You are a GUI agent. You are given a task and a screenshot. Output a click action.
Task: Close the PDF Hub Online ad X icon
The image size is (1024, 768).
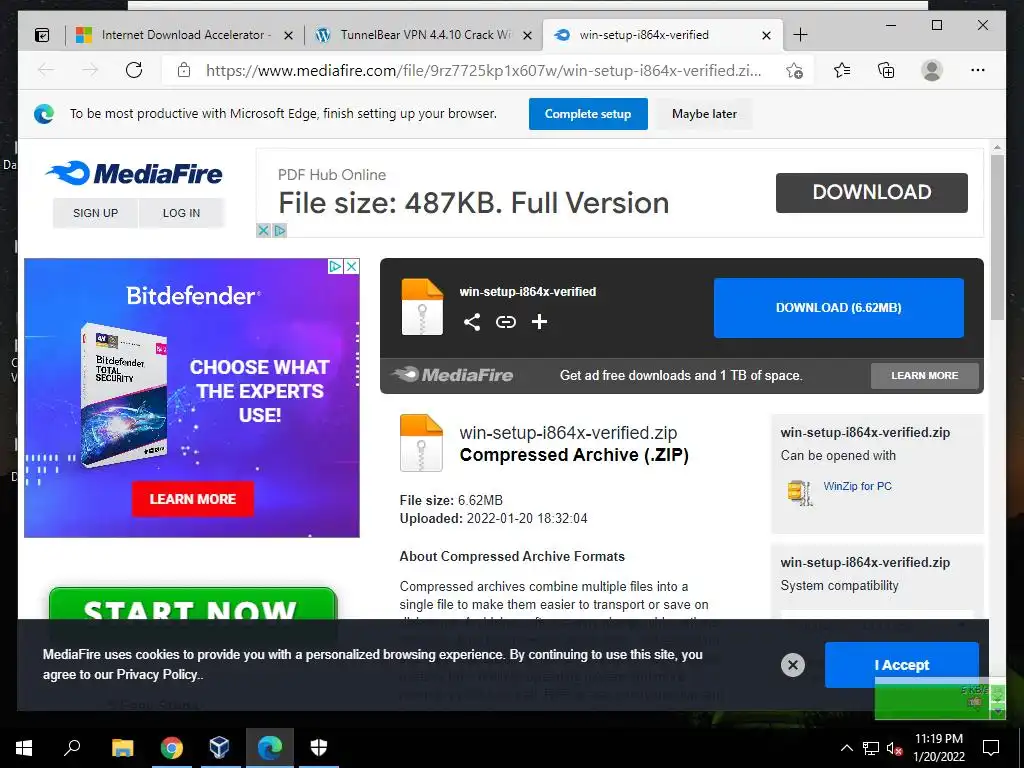(263, 231)
